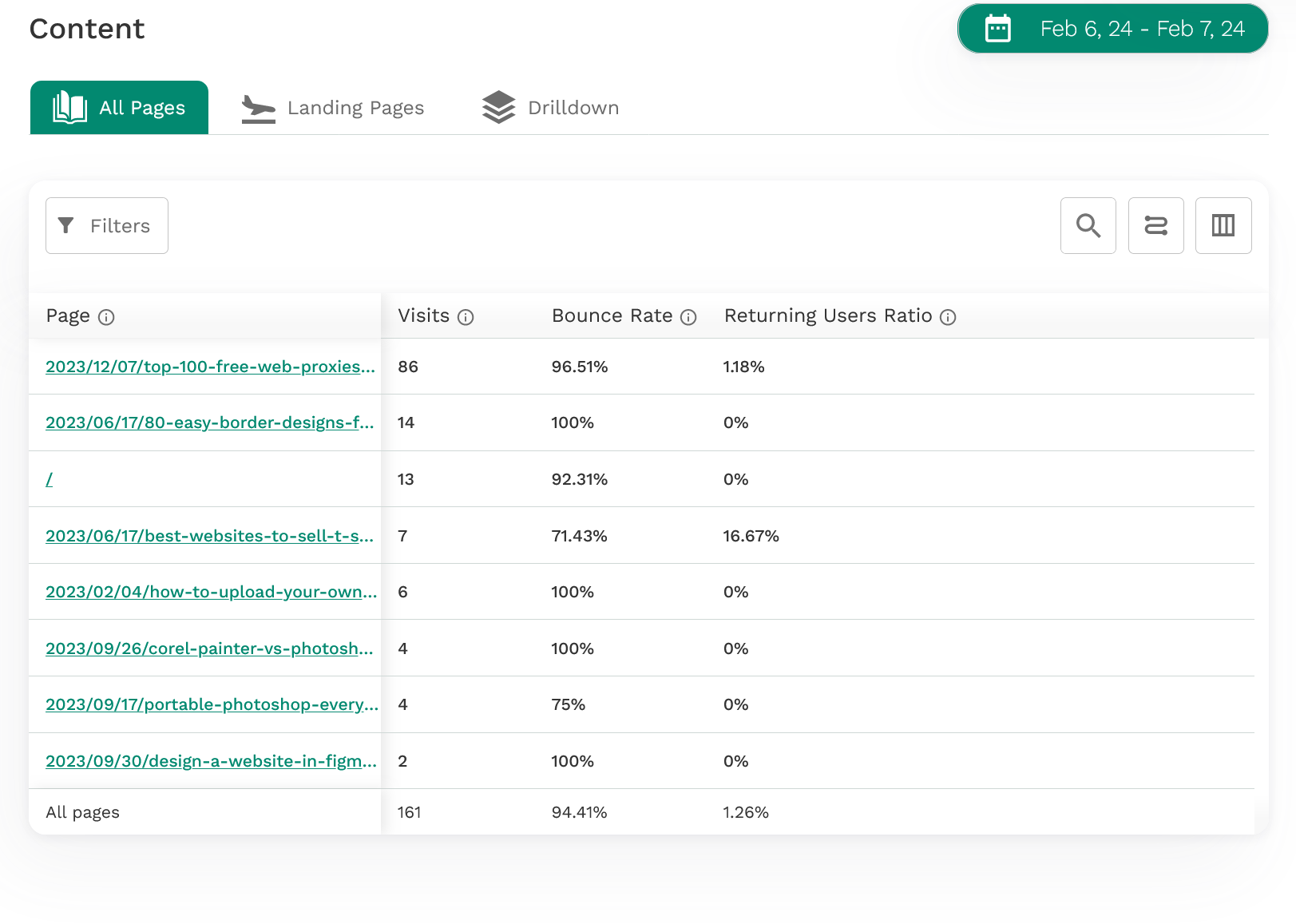Show the info tooltip beside Returning Users Ratio
The image size is (1296, 924).
(x=948, y=317)
